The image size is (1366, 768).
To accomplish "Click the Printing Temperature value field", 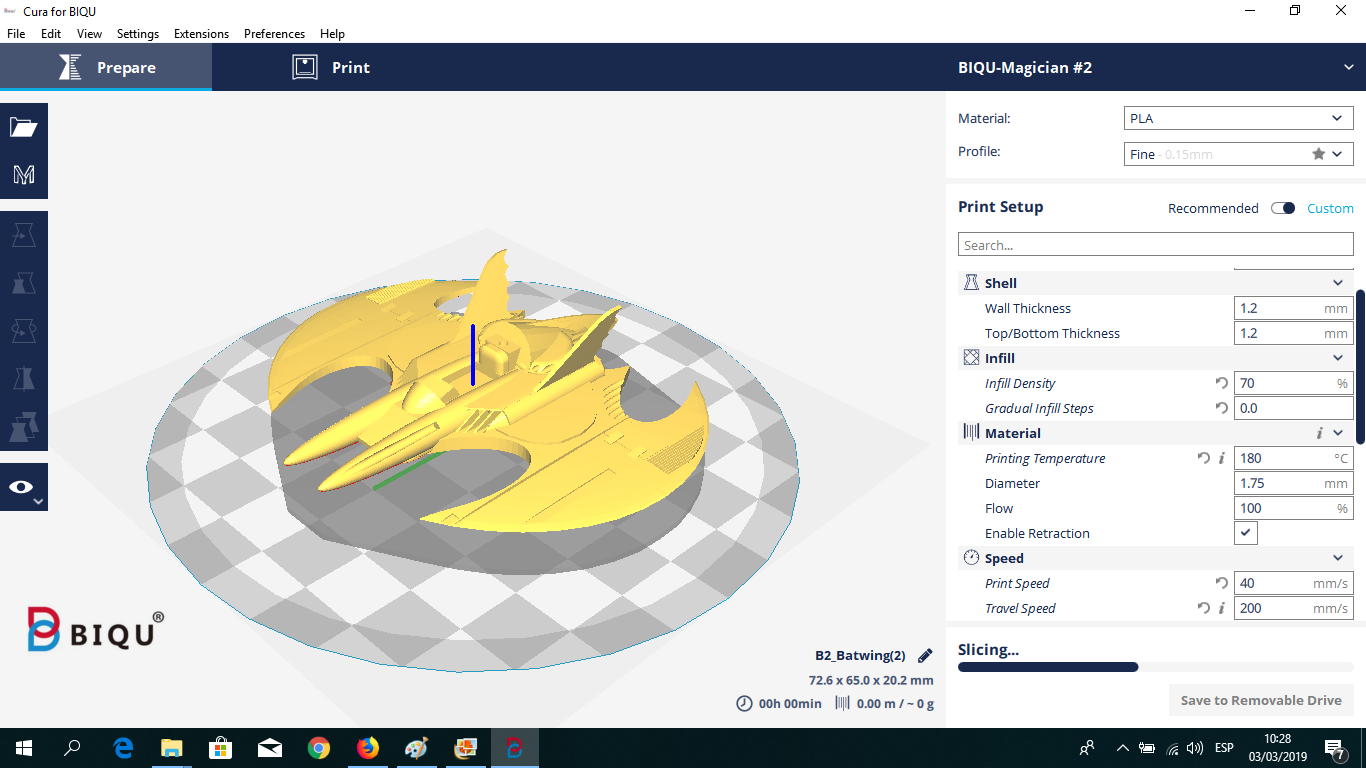I will [1294, 458].
